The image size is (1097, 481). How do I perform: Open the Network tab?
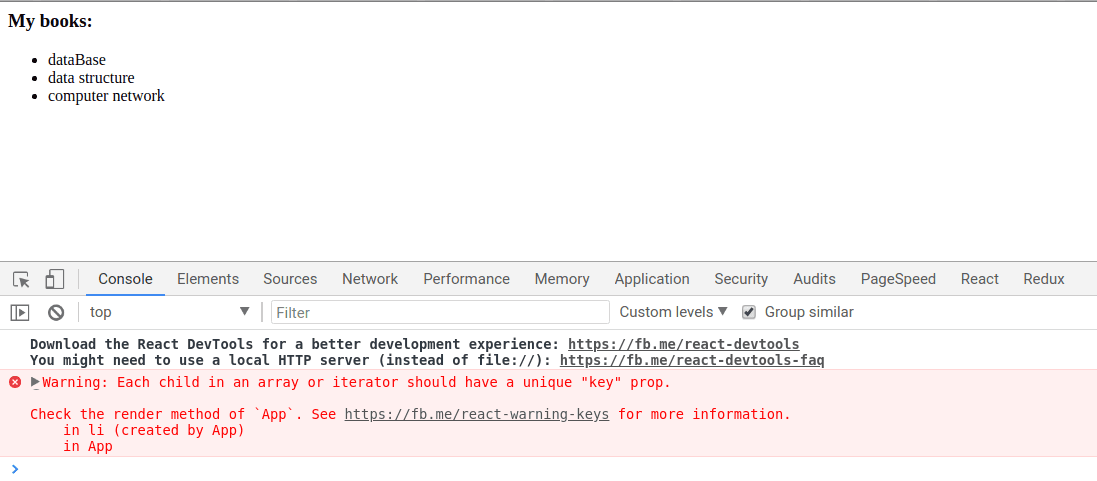pyautogui.click(x=370, y=279)
